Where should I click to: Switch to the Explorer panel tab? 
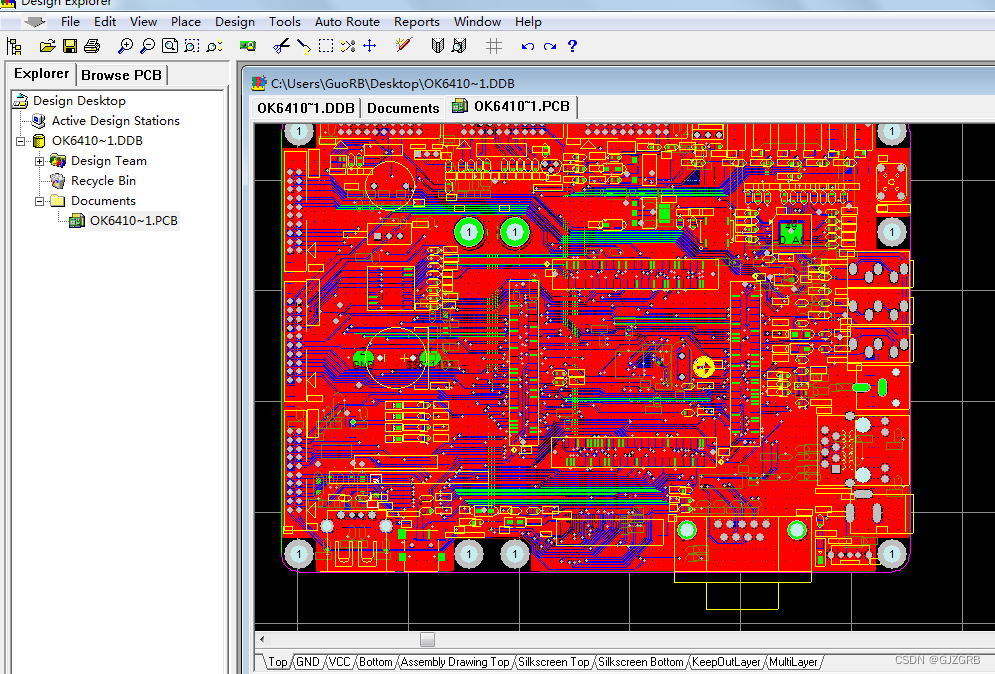[41, 74]
